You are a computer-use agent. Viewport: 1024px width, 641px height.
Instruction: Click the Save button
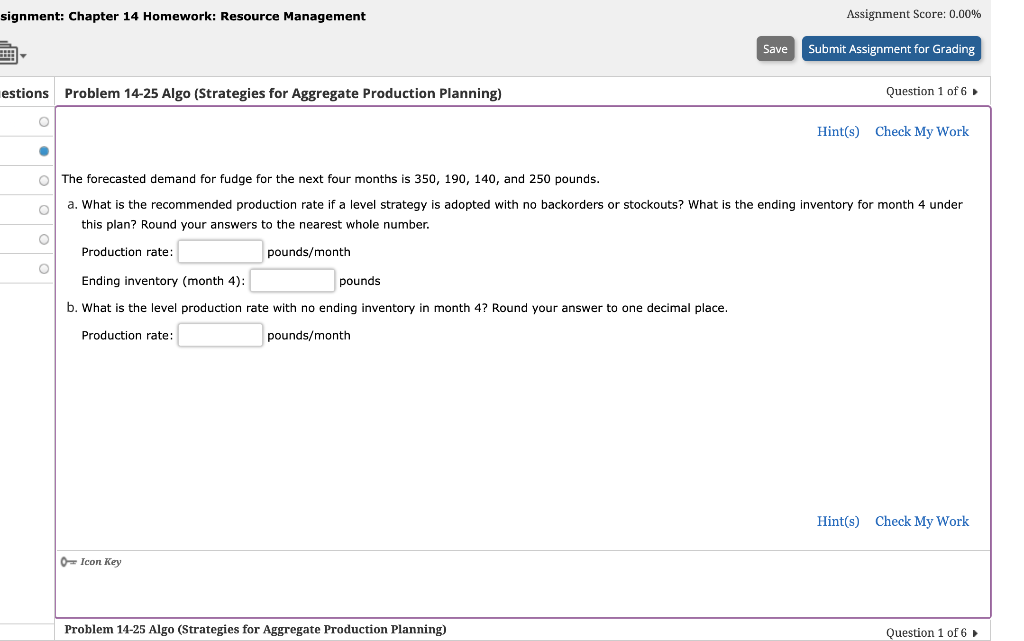pyautogui.click(x=775, y=48)
